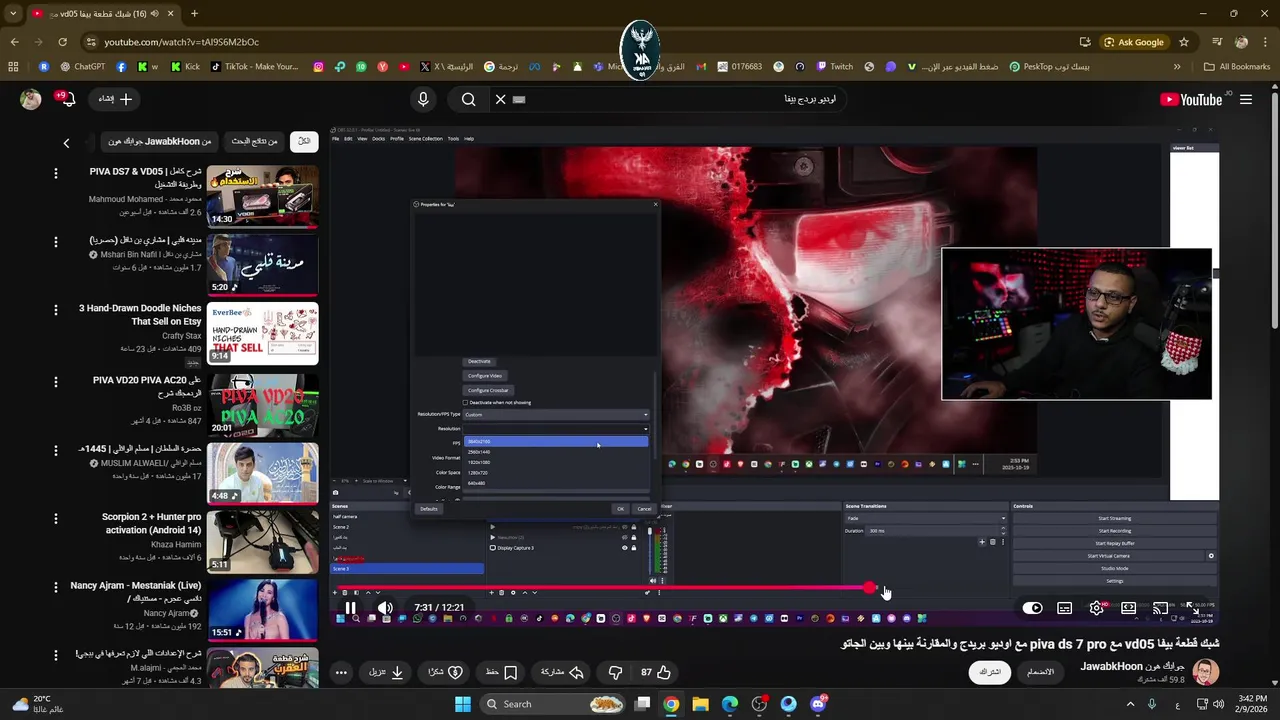Viewport: 1280px width, 720px height.
Task: Click the Ask Google button
Action: [1134, 42]
